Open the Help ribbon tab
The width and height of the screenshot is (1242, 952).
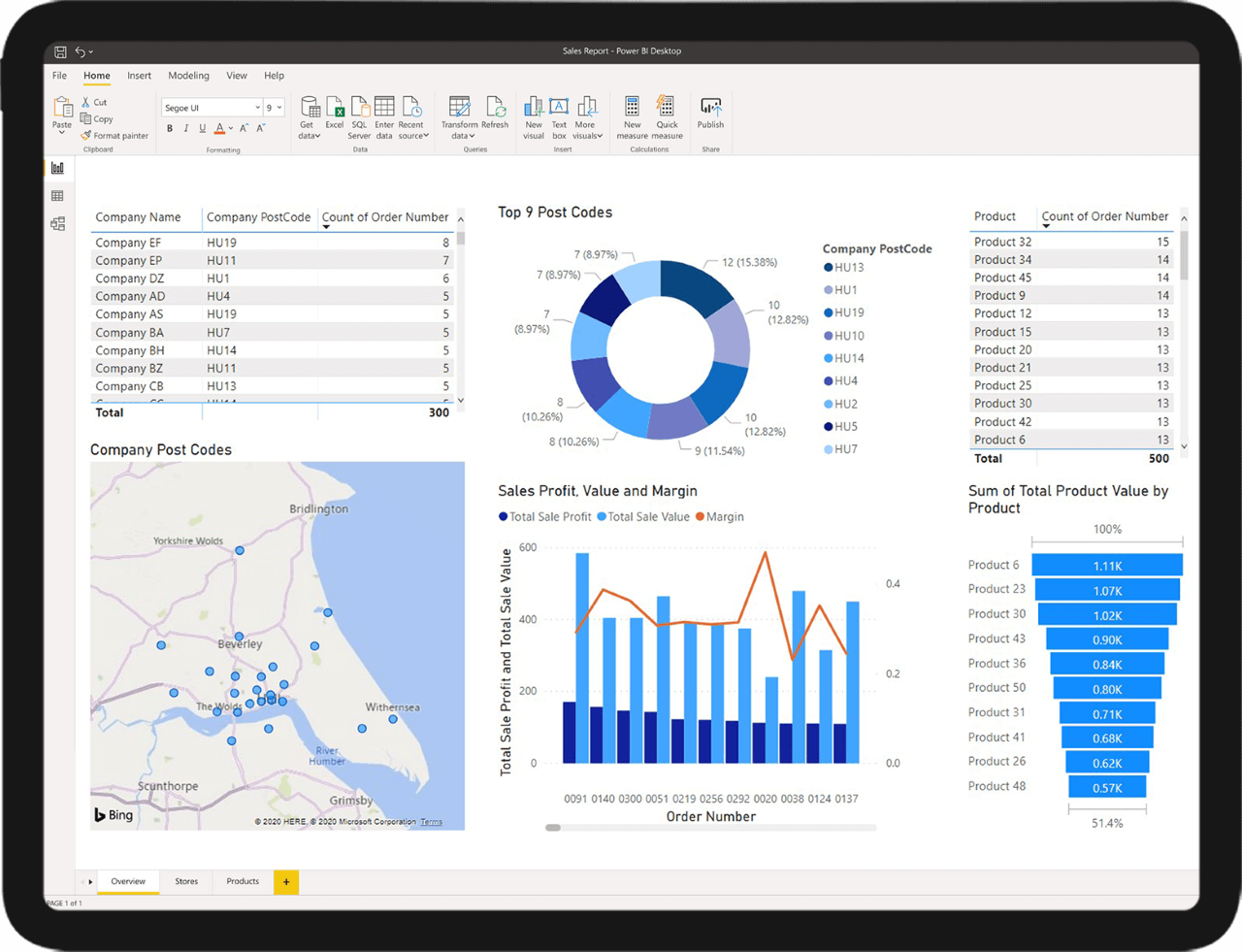275,76
